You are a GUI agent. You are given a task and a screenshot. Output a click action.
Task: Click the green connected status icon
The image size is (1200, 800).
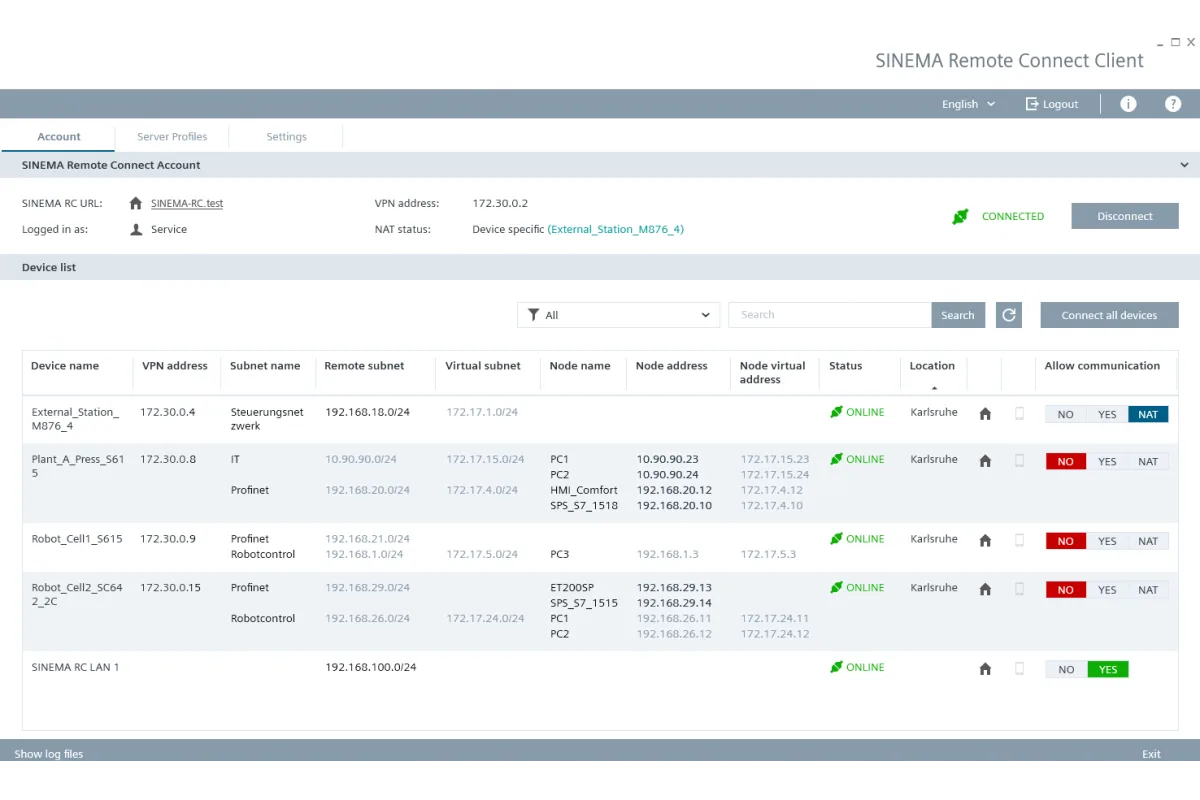(960, 216)
